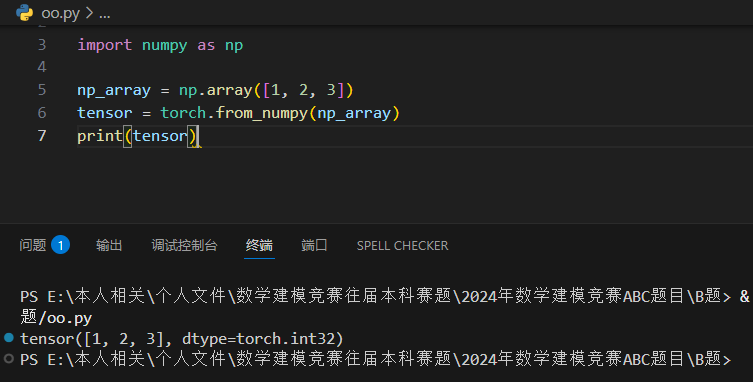
Task: Open the 输出 output tab
Action: [x=109, y=245]
